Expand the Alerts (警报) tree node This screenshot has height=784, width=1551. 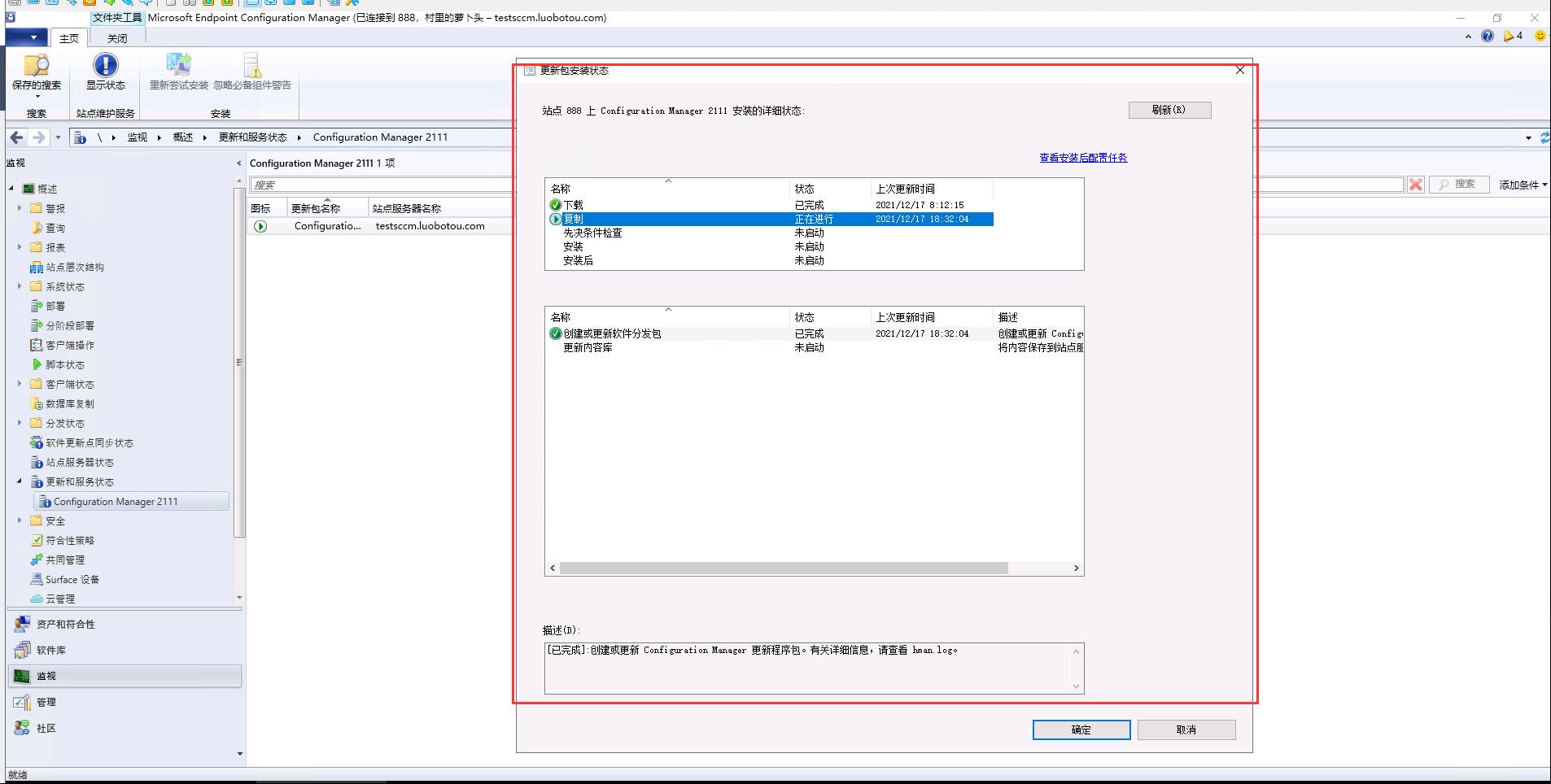[x=20, y=208]
